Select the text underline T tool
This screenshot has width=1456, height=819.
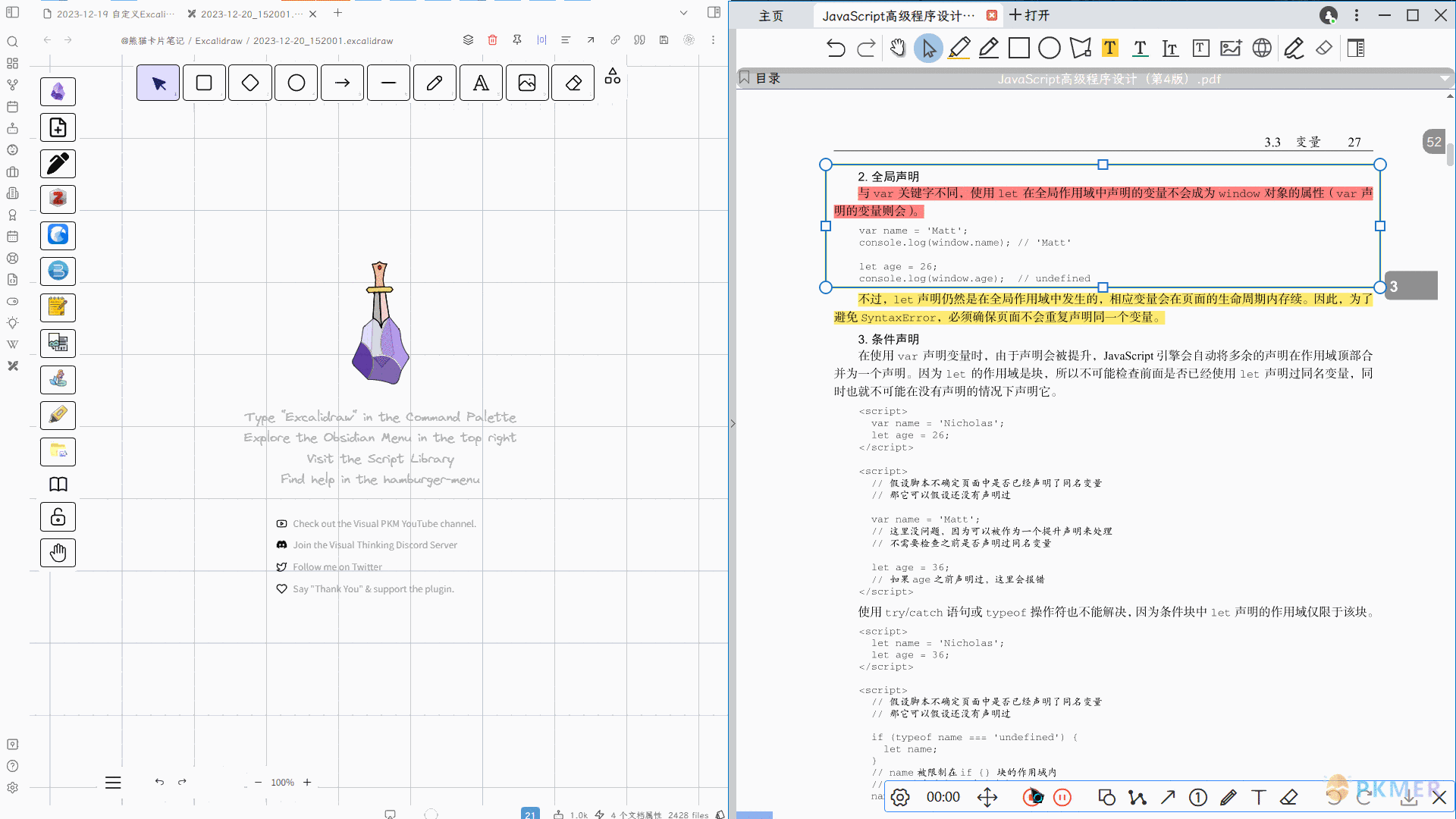click(1140, 49)
